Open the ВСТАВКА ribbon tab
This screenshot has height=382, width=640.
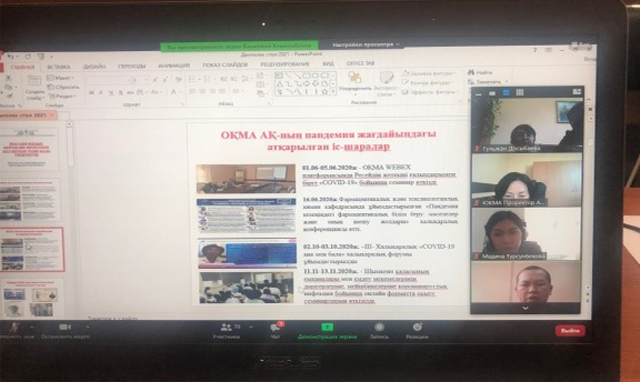point(58,67)
